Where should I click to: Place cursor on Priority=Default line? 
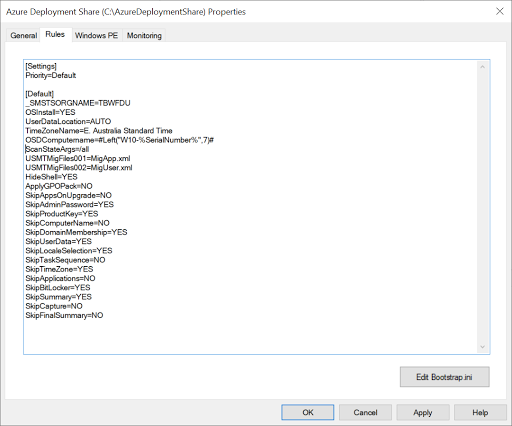click(51, 75)
